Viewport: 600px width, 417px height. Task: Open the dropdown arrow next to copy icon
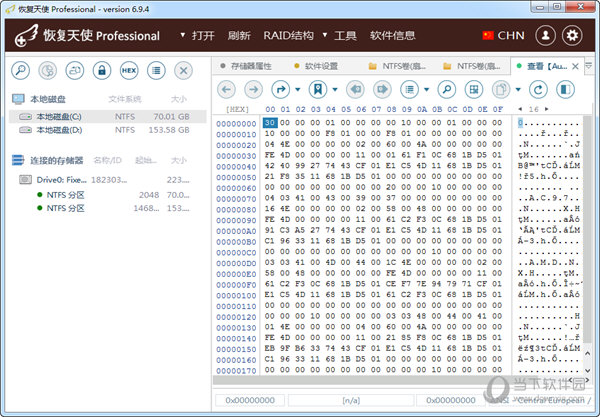(x=518, y=90)
